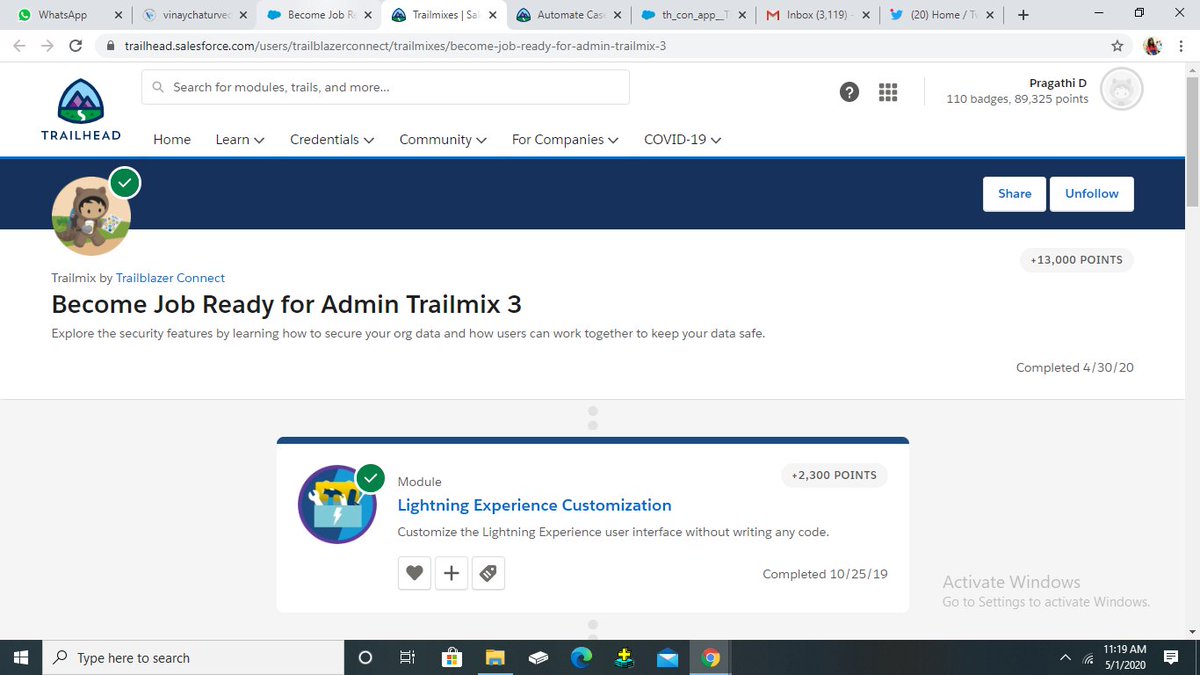Launch Microsoft Store from taskbar
The image size is (1200, 675).
tap(451, 657)
